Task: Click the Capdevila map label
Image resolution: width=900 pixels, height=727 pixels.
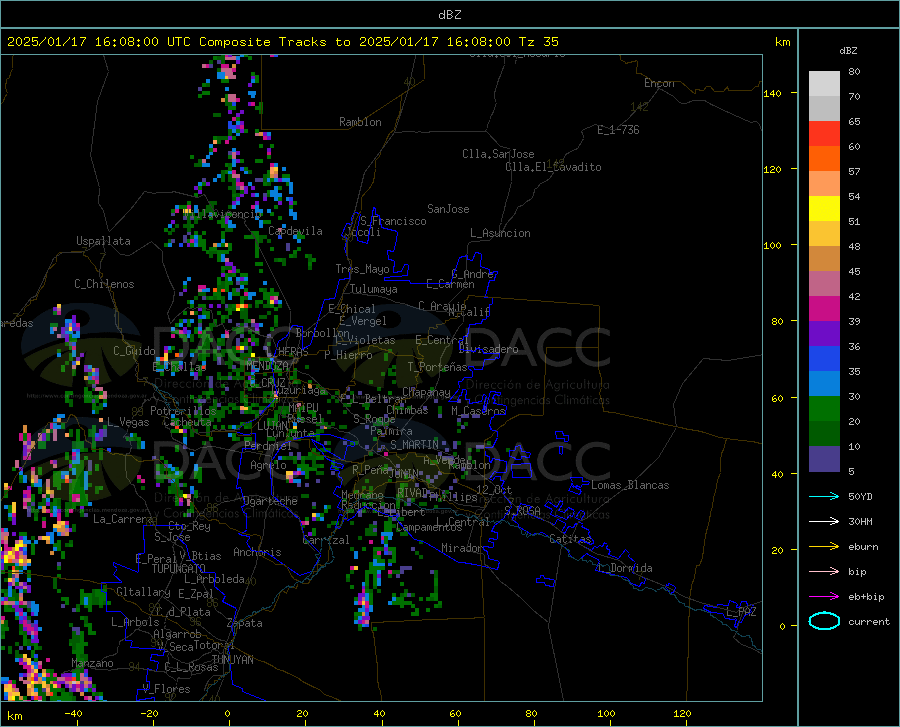Action: 295,231
